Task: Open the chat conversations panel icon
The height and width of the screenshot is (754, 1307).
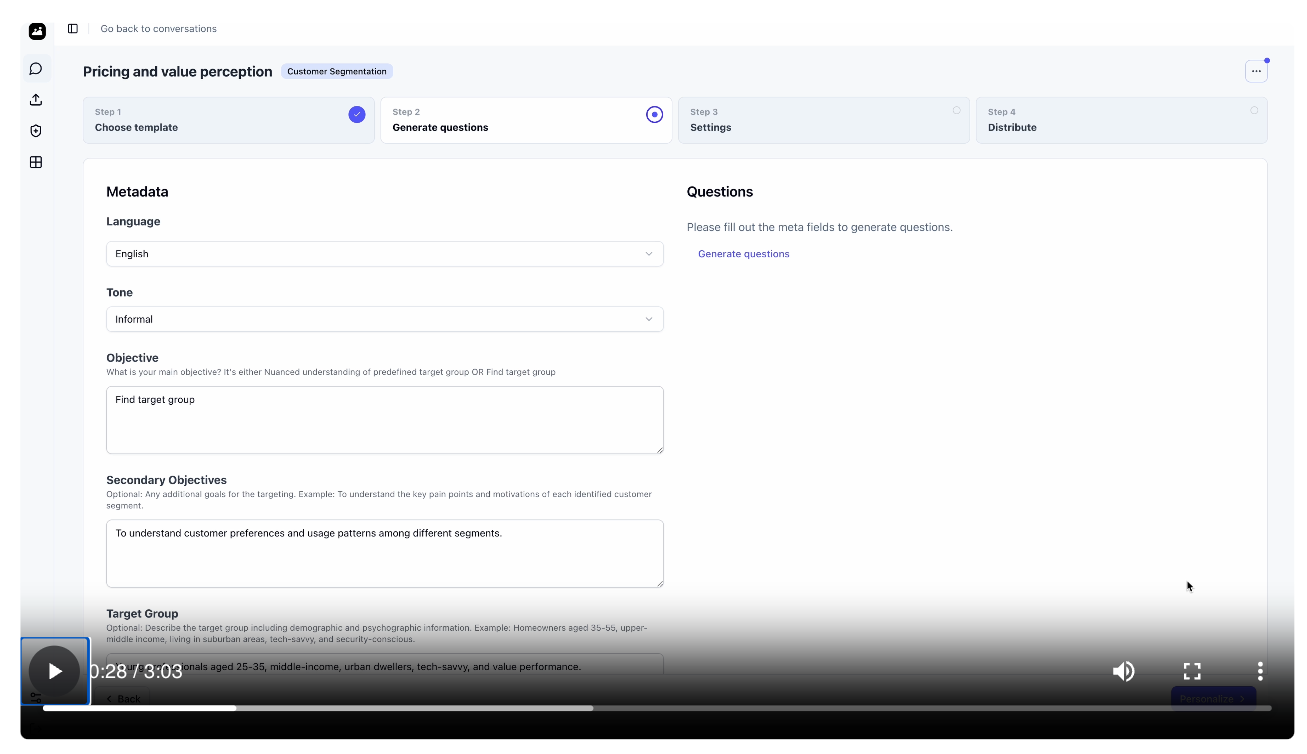Action: coord(35,68)
